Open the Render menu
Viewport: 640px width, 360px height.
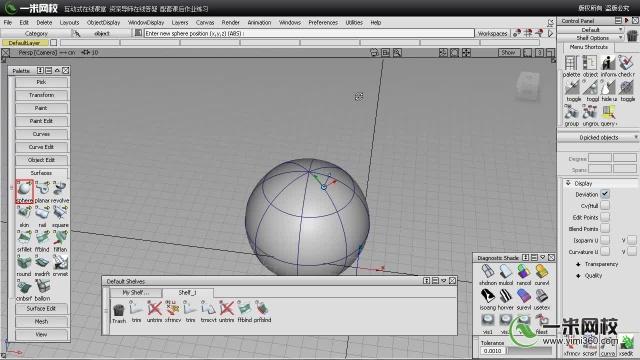click(x=230, y=22)
